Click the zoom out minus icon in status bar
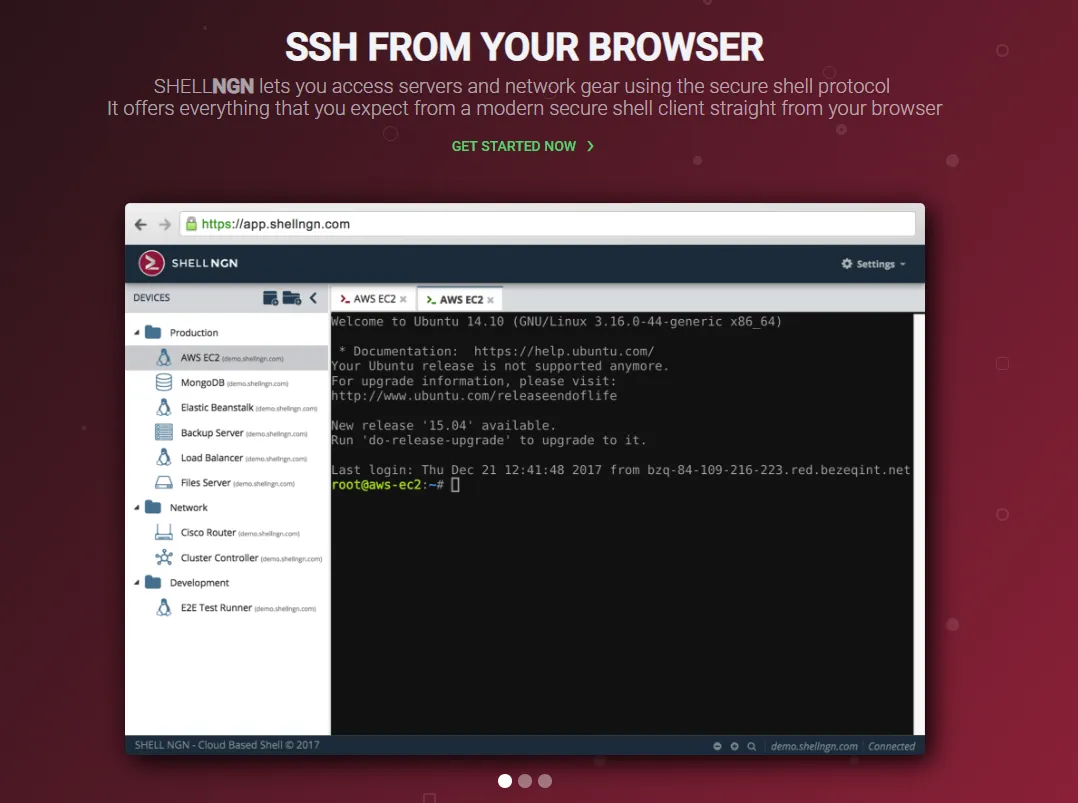This screenshot has height=803, width=1078. (717, 746)
